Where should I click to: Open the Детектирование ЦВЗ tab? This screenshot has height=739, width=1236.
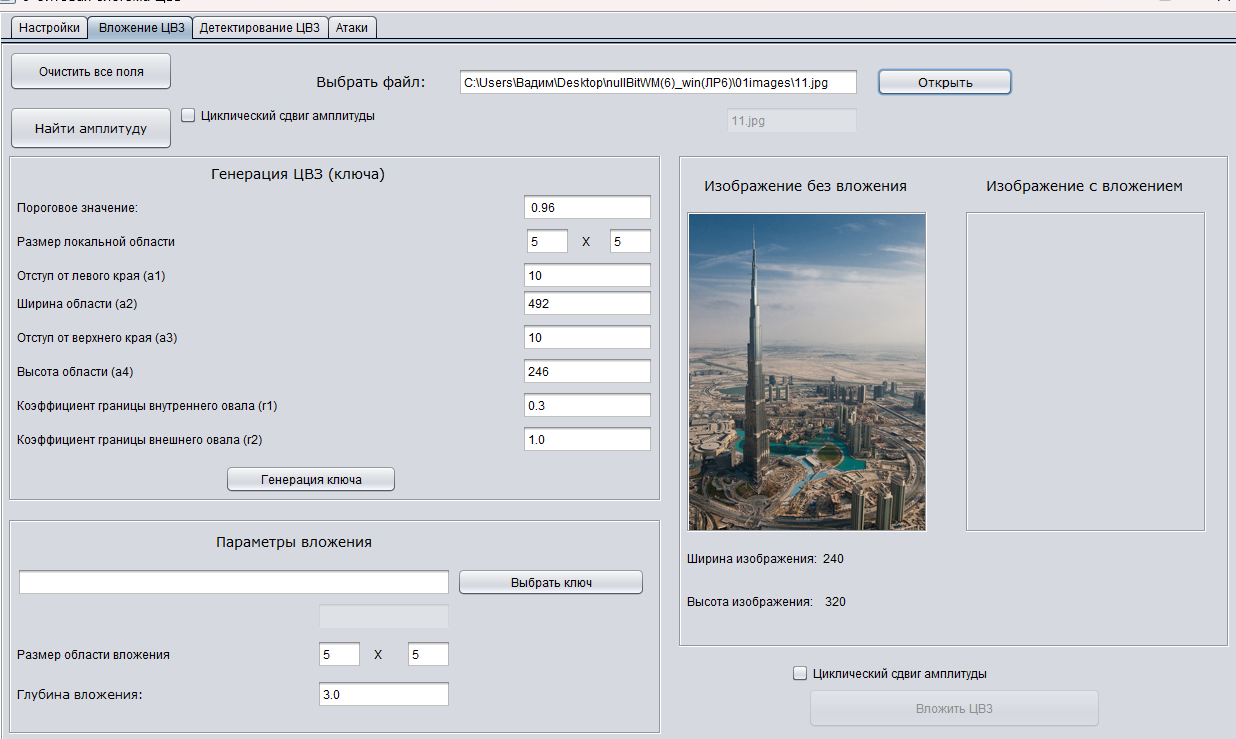260,28
